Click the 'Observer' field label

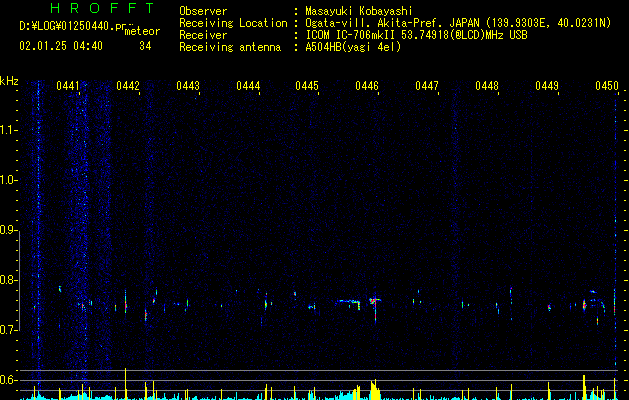[x=203, y=11]
